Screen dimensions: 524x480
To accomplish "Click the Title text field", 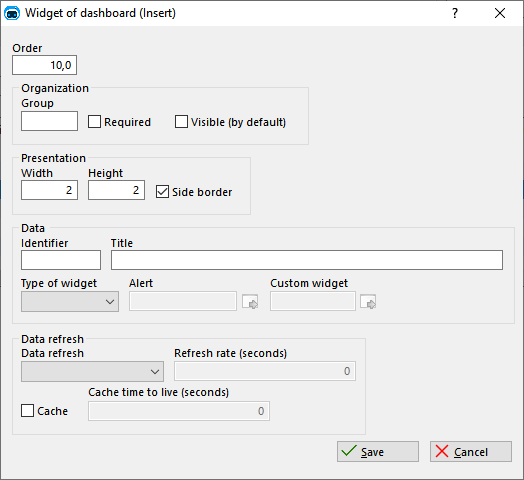I will click(x=307, y=260).
